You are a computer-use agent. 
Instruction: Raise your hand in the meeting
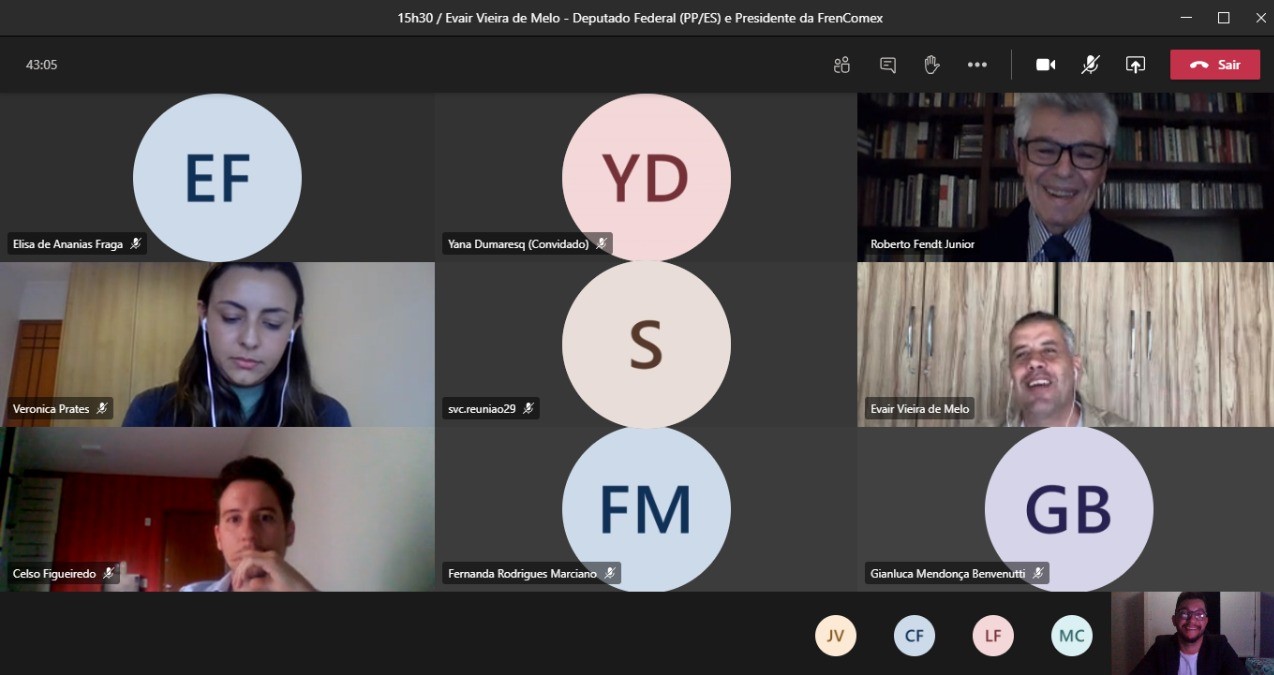pyautogui.click(x=932, y=65)
